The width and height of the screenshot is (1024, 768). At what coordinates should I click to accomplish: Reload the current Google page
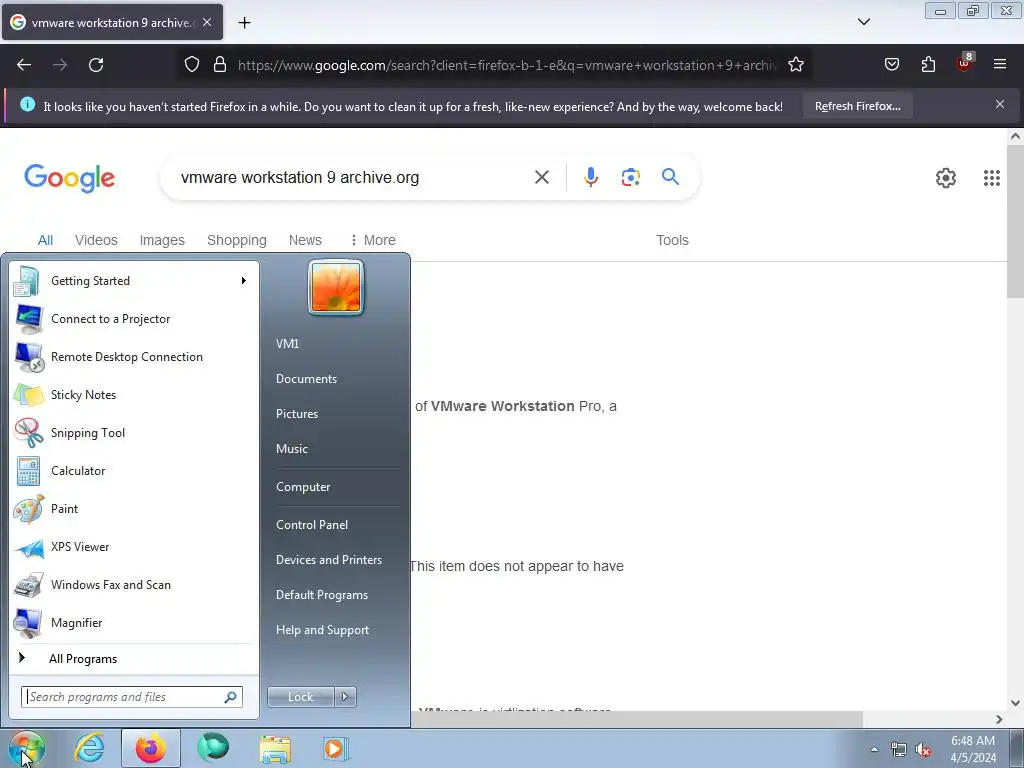(96, 65)
